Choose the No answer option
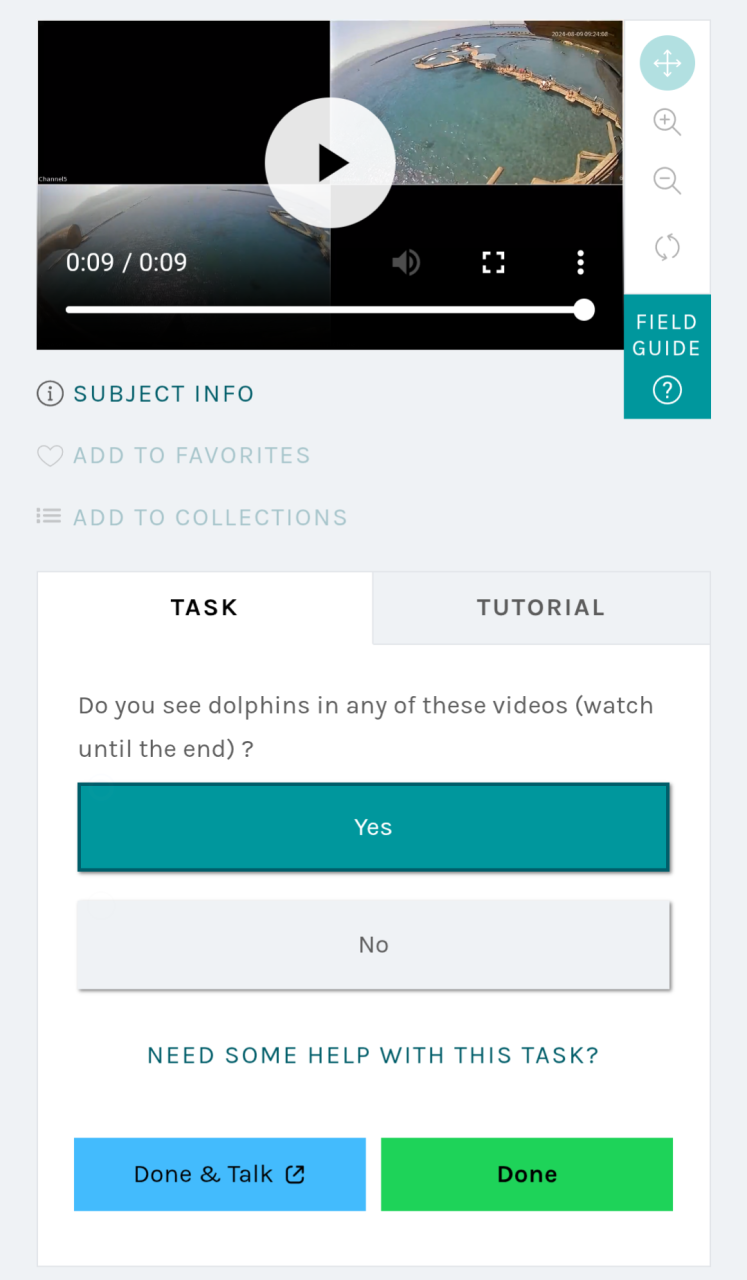 pyautogui.click(x=373, y=945)
